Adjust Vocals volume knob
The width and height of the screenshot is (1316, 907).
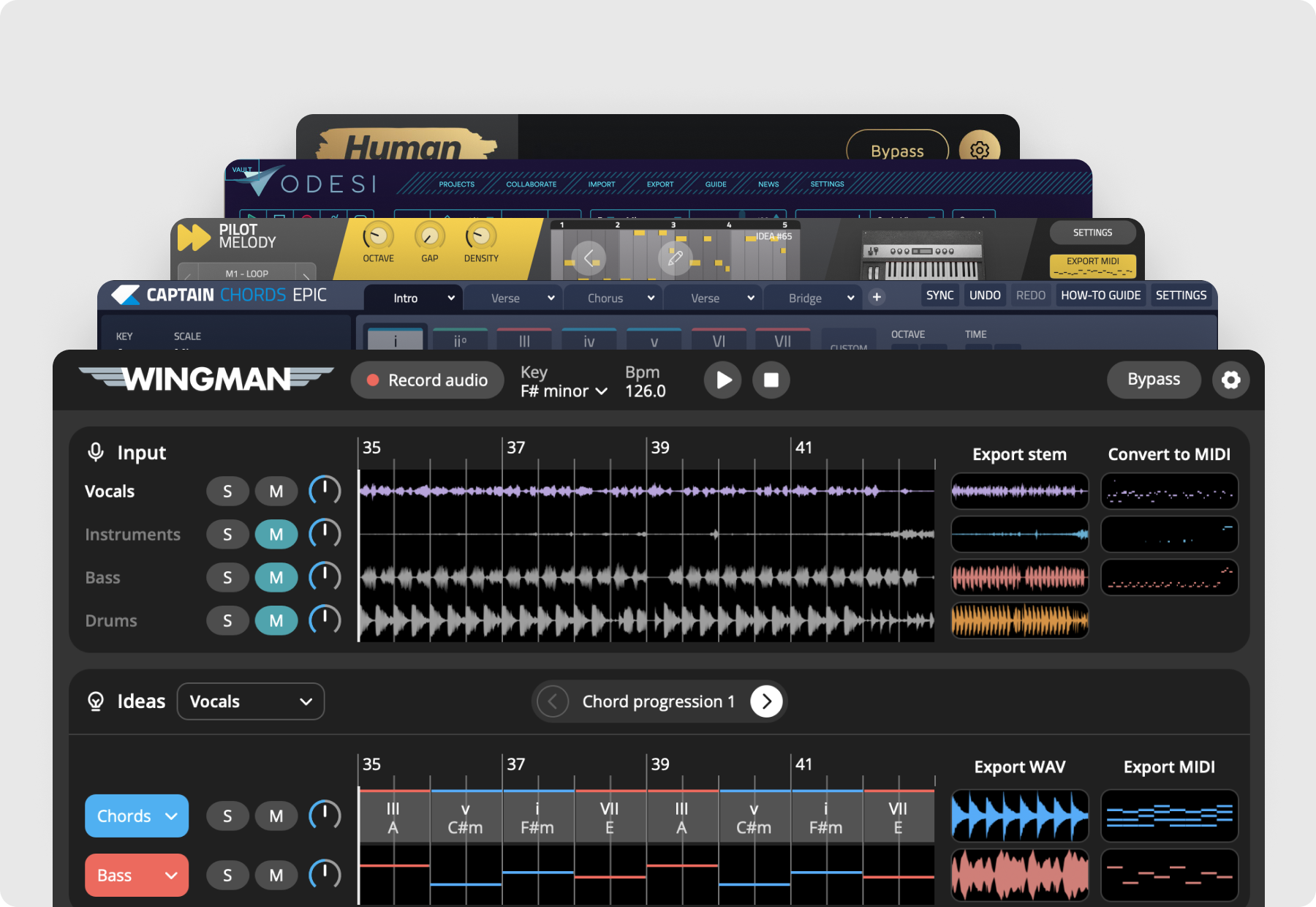point(325,490)
